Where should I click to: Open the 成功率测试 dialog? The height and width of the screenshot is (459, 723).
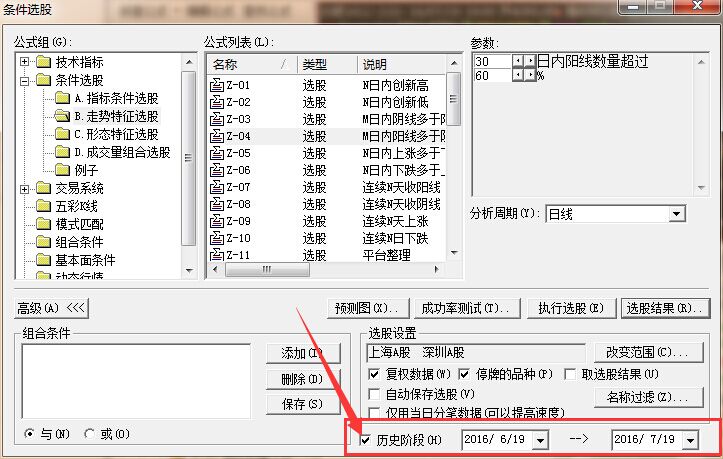(x=467, y=308)
